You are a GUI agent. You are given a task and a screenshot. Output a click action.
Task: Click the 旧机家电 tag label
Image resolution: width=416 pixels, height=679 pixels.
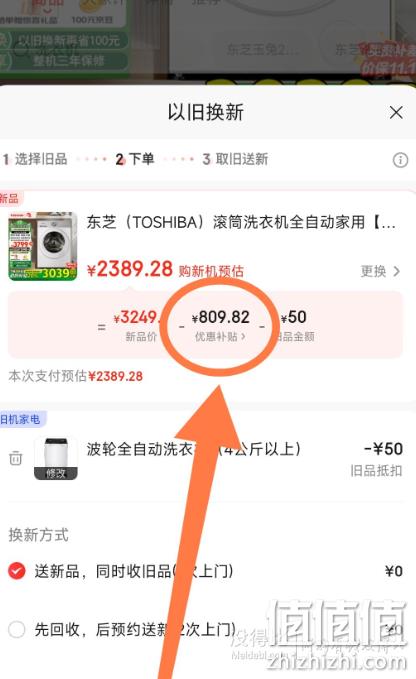click(20, 419)
